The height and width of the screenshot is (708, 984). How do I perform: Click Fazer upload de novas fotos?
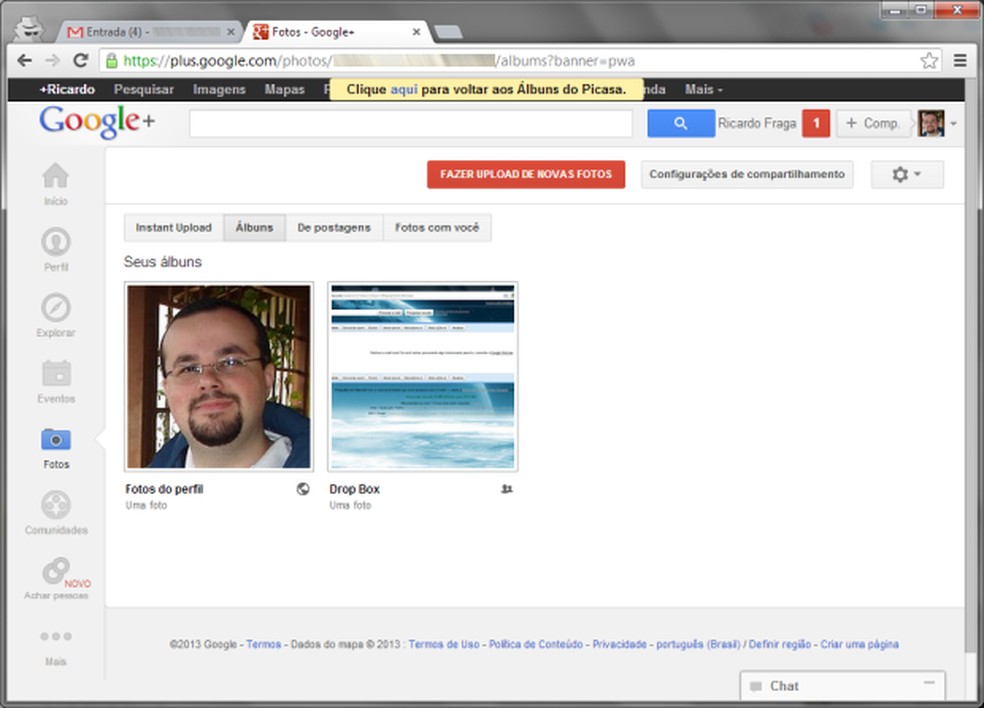click(526, 174)
